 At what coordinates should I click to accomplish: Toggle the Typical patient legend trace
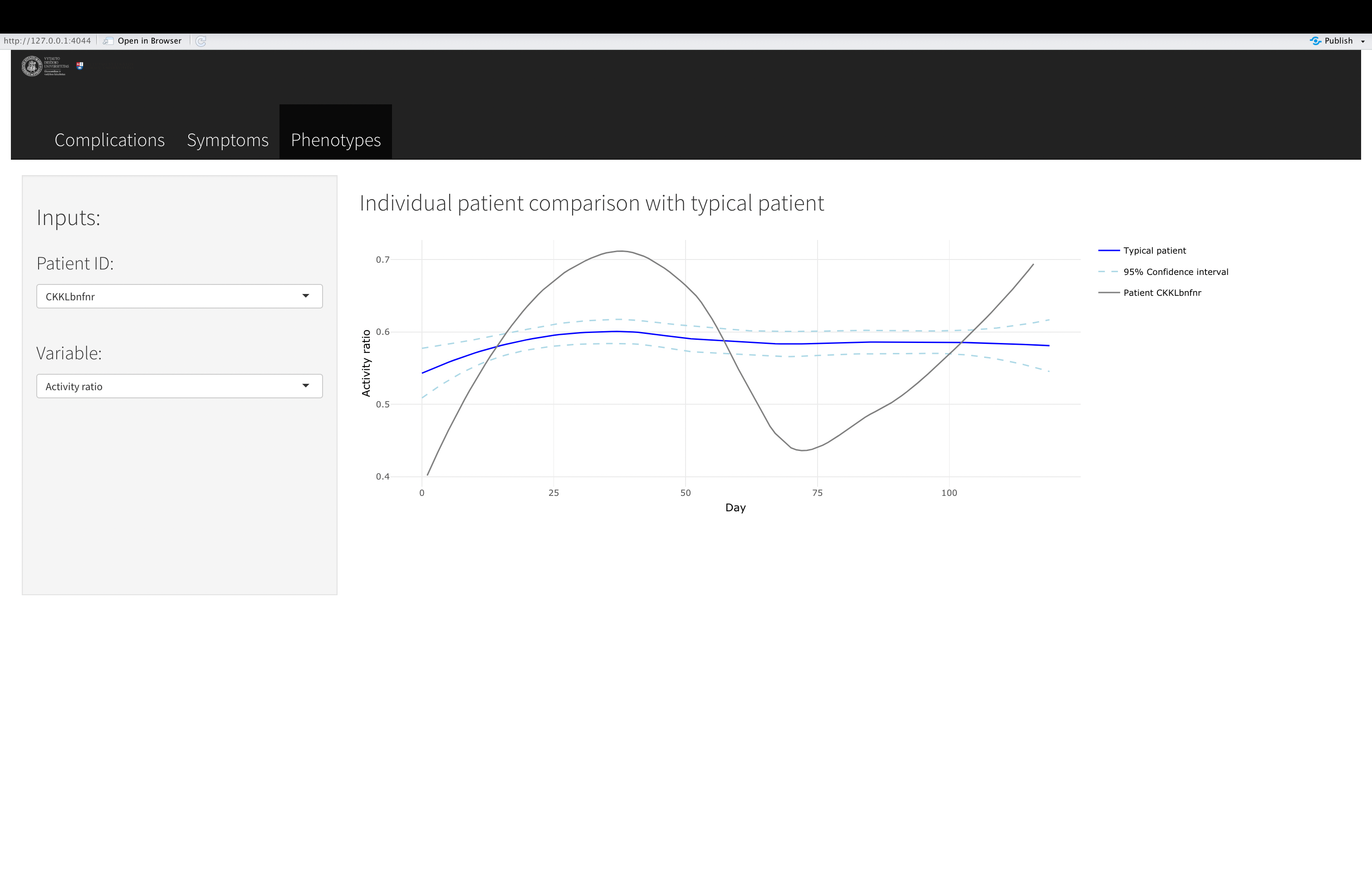coord(1154,251)
